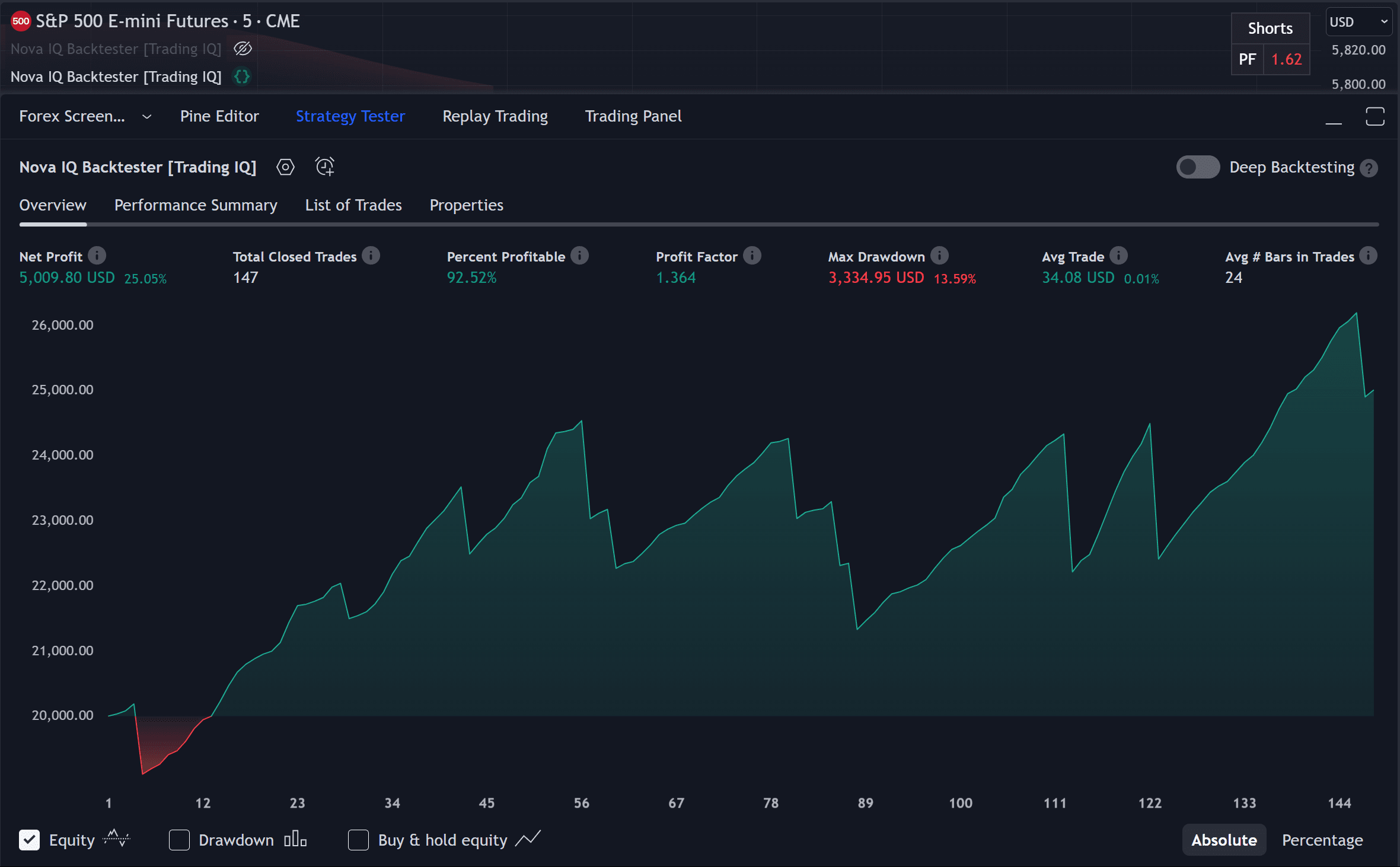The width and height of the screenshot is (1400, 867).
Task: Maximize the bottom panel
Action: click(x=1375, y=116)
